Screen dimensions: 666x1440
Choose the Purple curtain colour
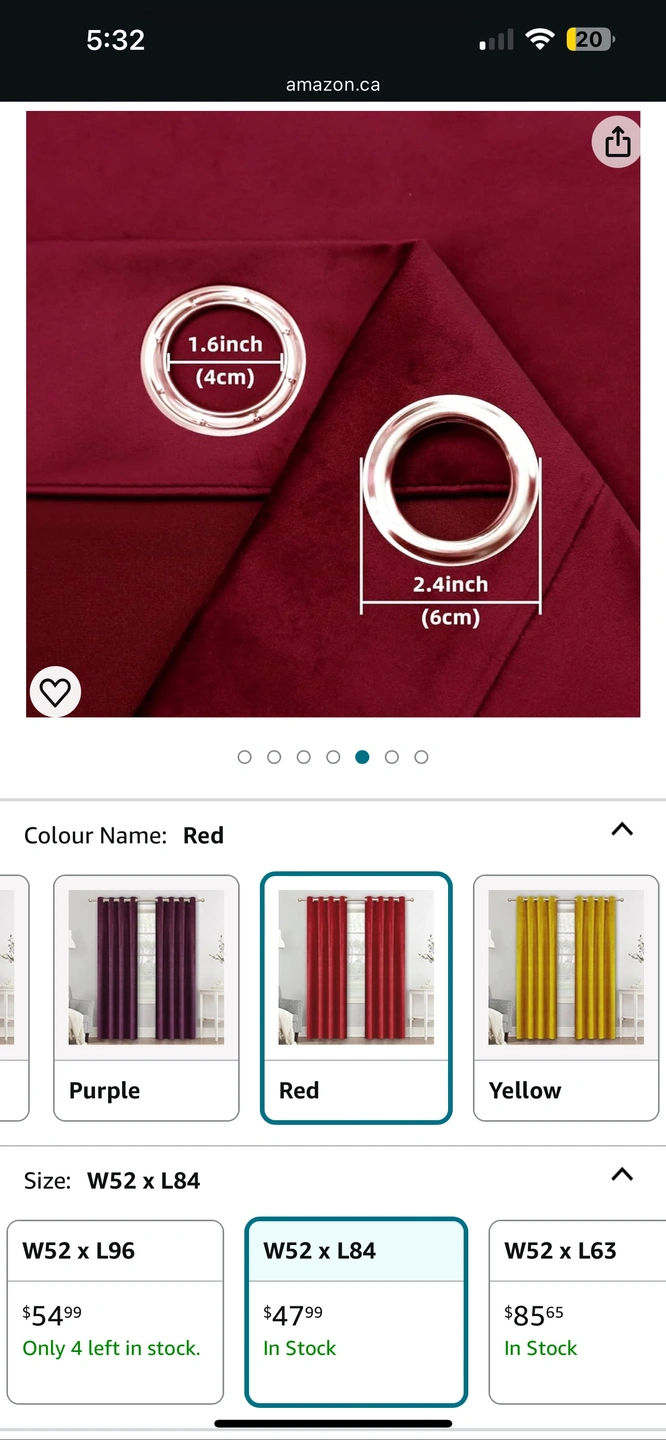[146, 998]
